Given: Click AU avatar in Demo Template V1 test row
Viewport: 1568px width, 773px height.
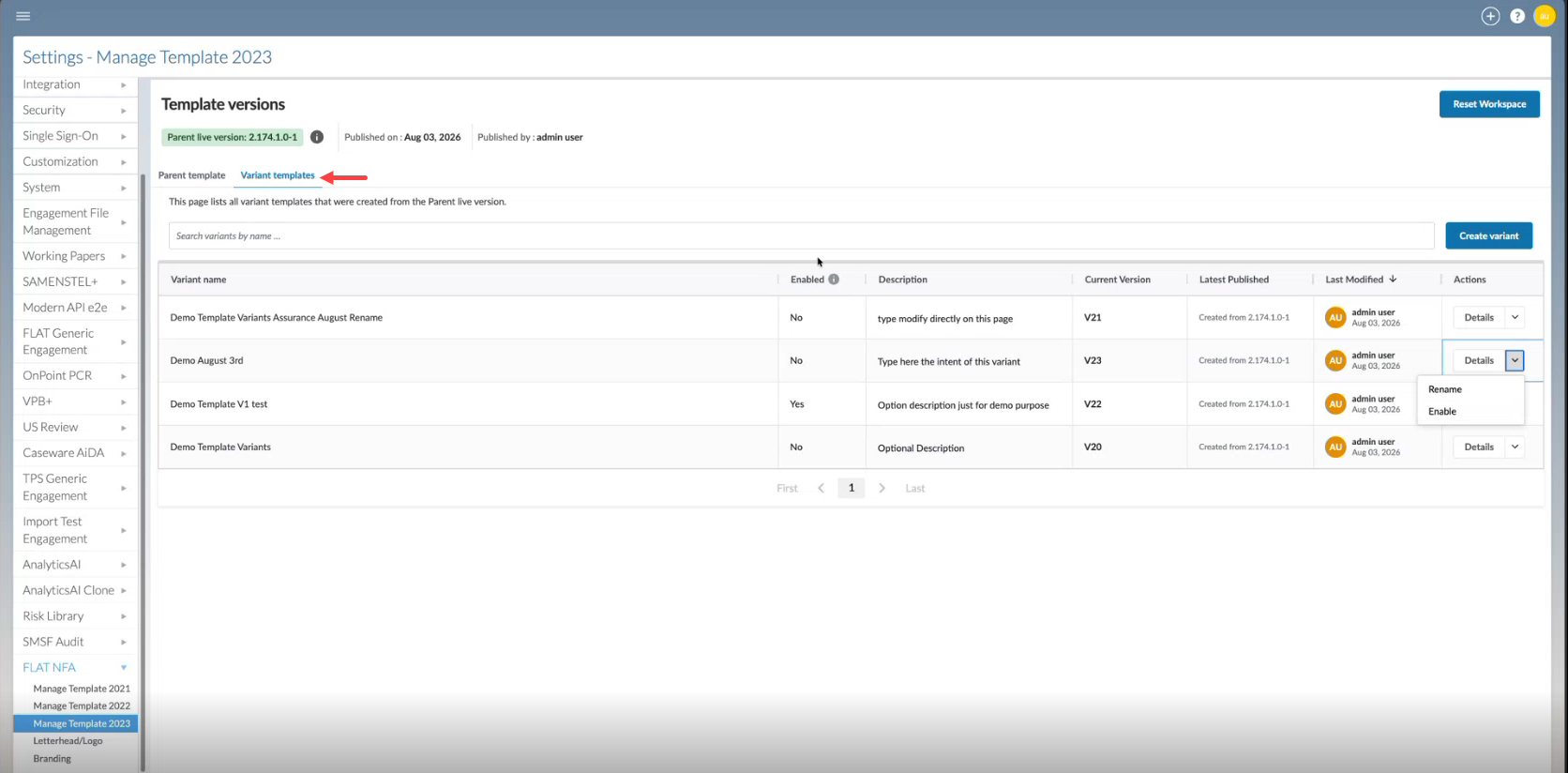Looking at the screenshot, I should tap(1335, 404).
